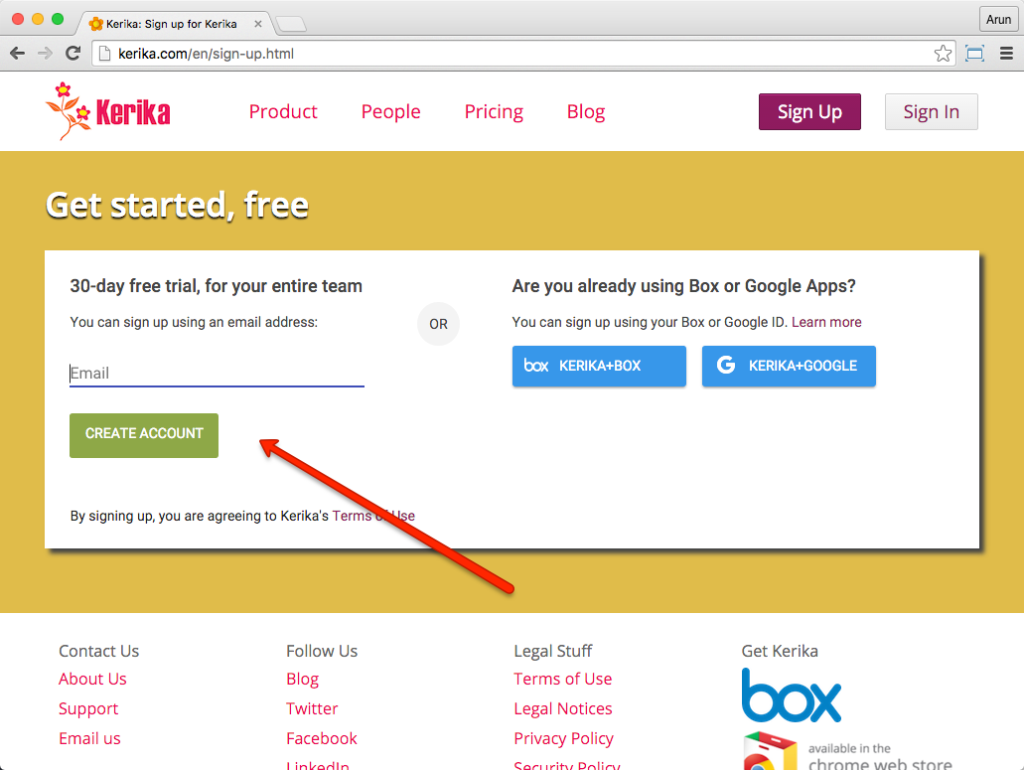Close the Kerika sign-up tab
Viewport: 1024px width, 770px height.
(x=258, y=24)
